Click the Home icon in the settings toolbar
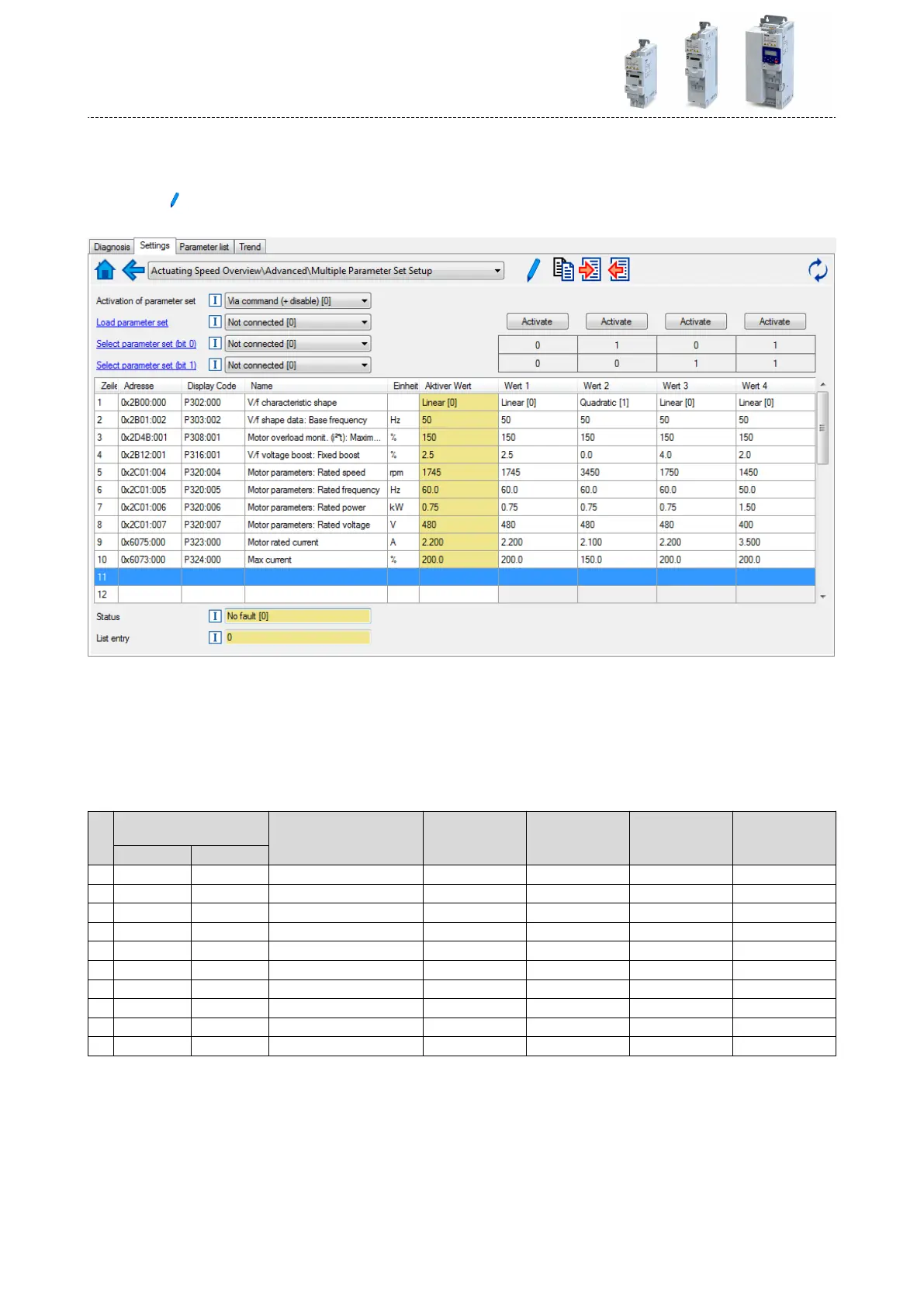The image size is (924, 1307). click(105, 270)
